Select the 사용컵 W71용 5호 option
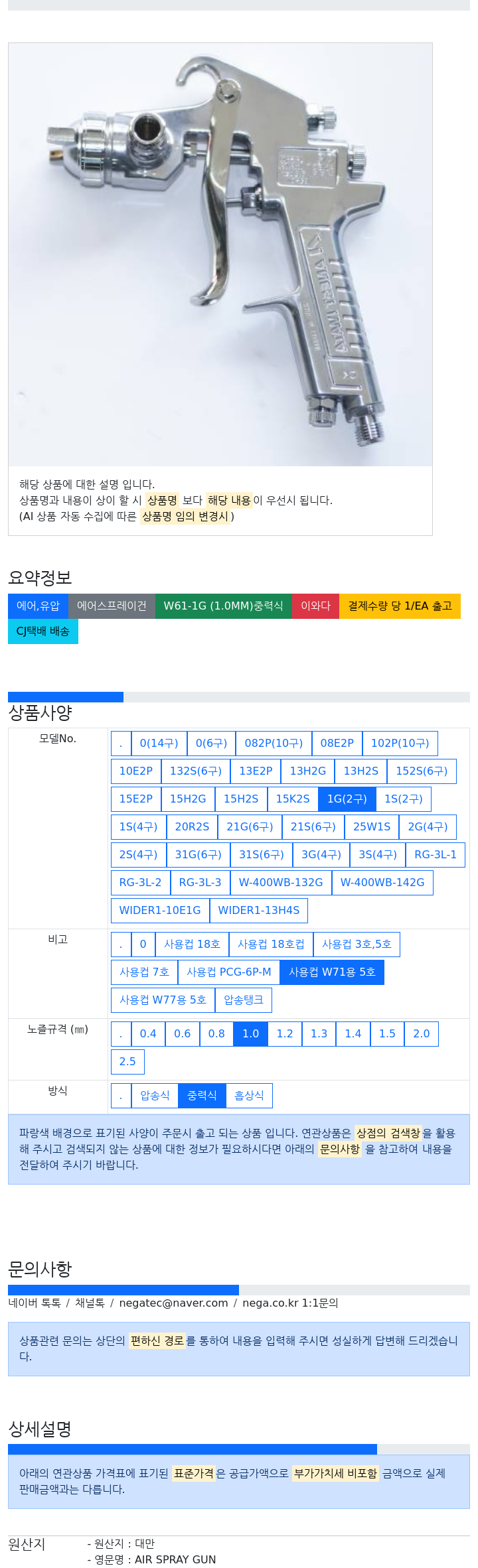 [x=332, y=972]
